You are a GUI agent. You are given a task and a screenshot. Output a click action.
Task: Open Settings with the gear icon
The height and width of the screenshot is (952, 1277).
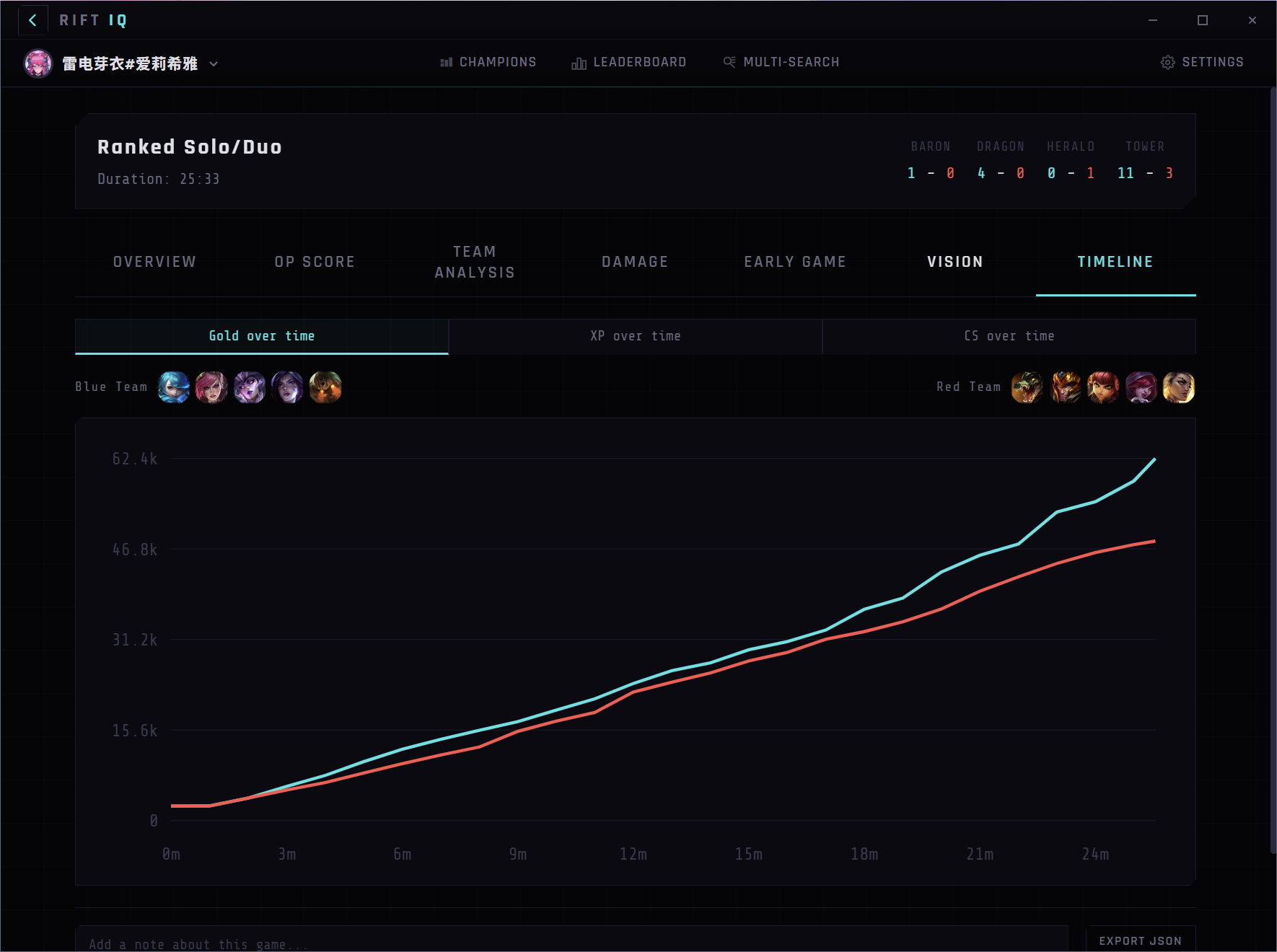coord(1201,62)
